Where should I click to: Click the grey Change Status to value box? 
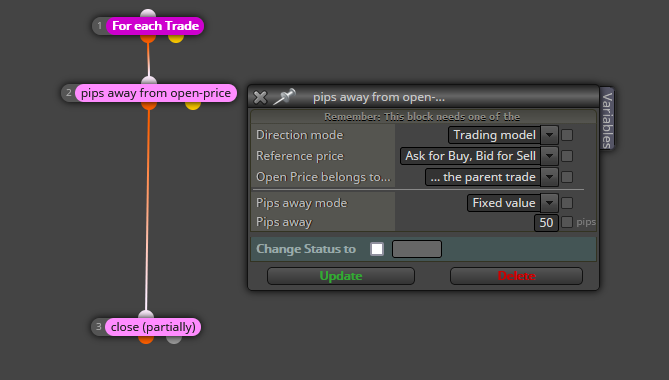417,249
